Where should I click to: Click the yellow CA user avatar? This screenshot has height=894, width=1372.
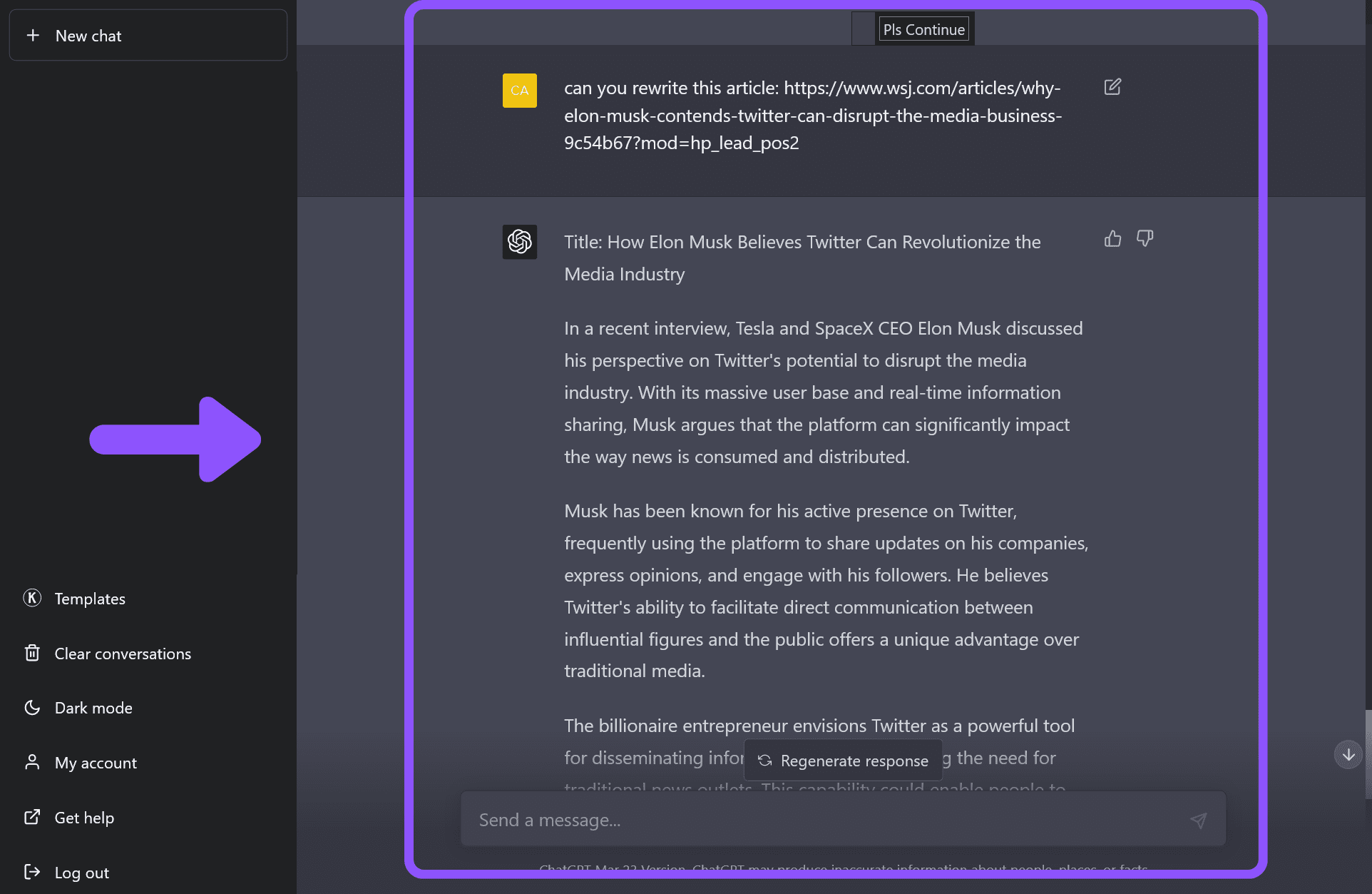[520, 91]
